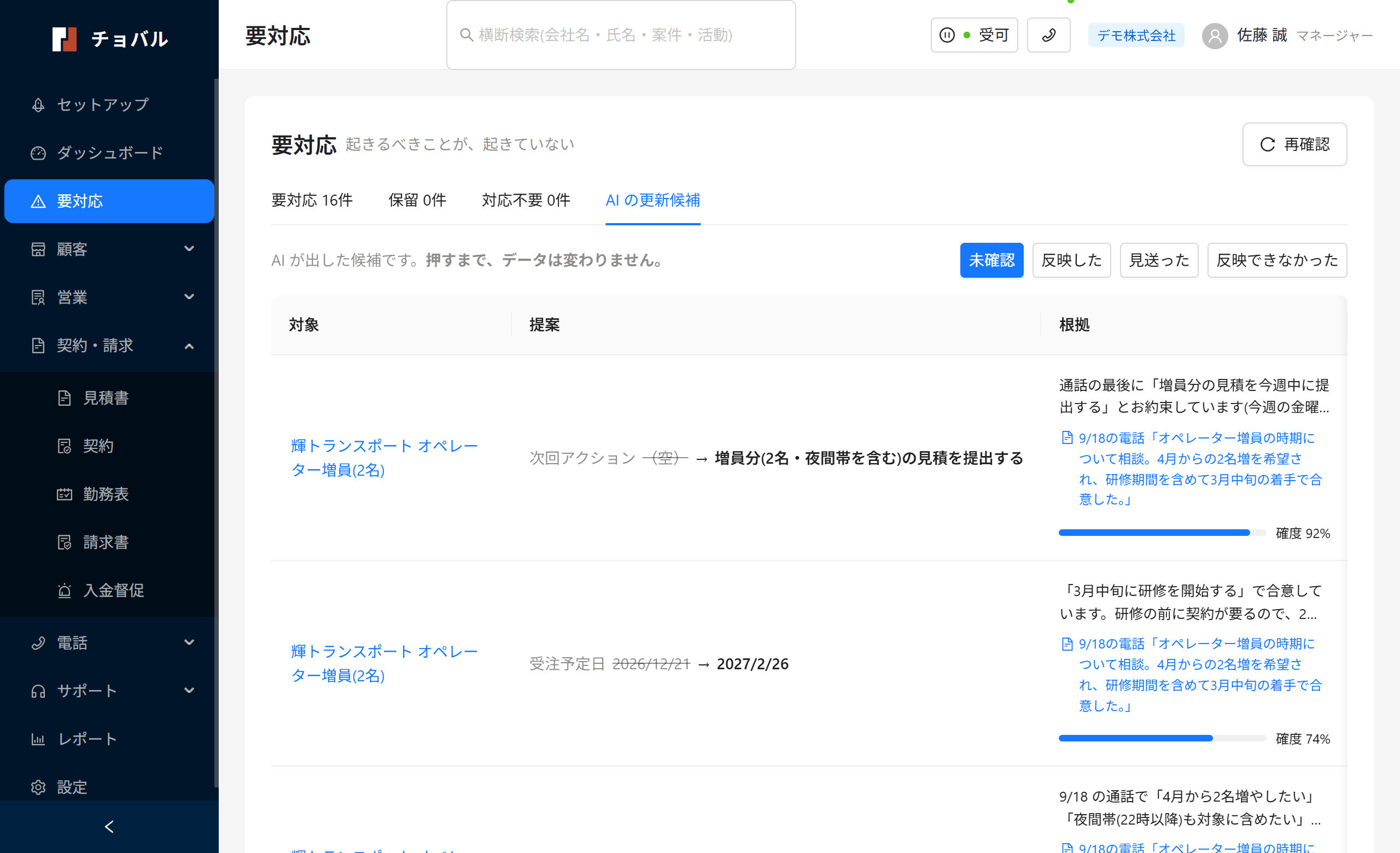The width and height of the screenshot is (1400, 853).
Task: Click the 再確認 button
Action: click(x=1294, y=145)
